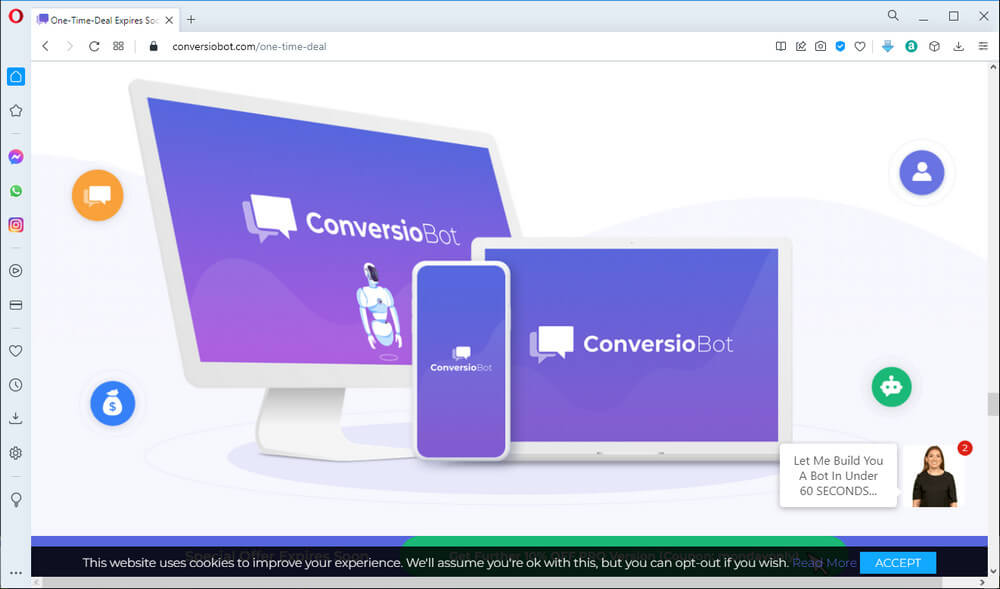The image size is (1000, 589).
Task: Search tabs with magnifier icon
Action: pyautogui.click(x=893, y=15)
